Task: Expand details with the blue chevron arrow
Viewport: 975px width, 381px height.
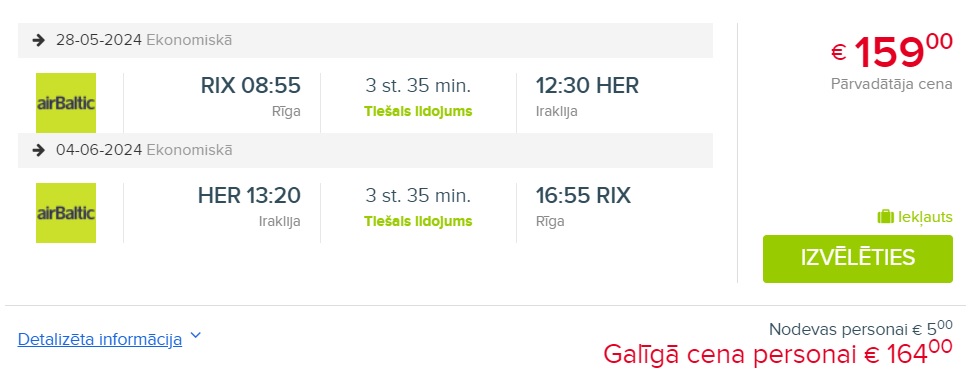Action: pyautogui.click(x=195, y=336)
